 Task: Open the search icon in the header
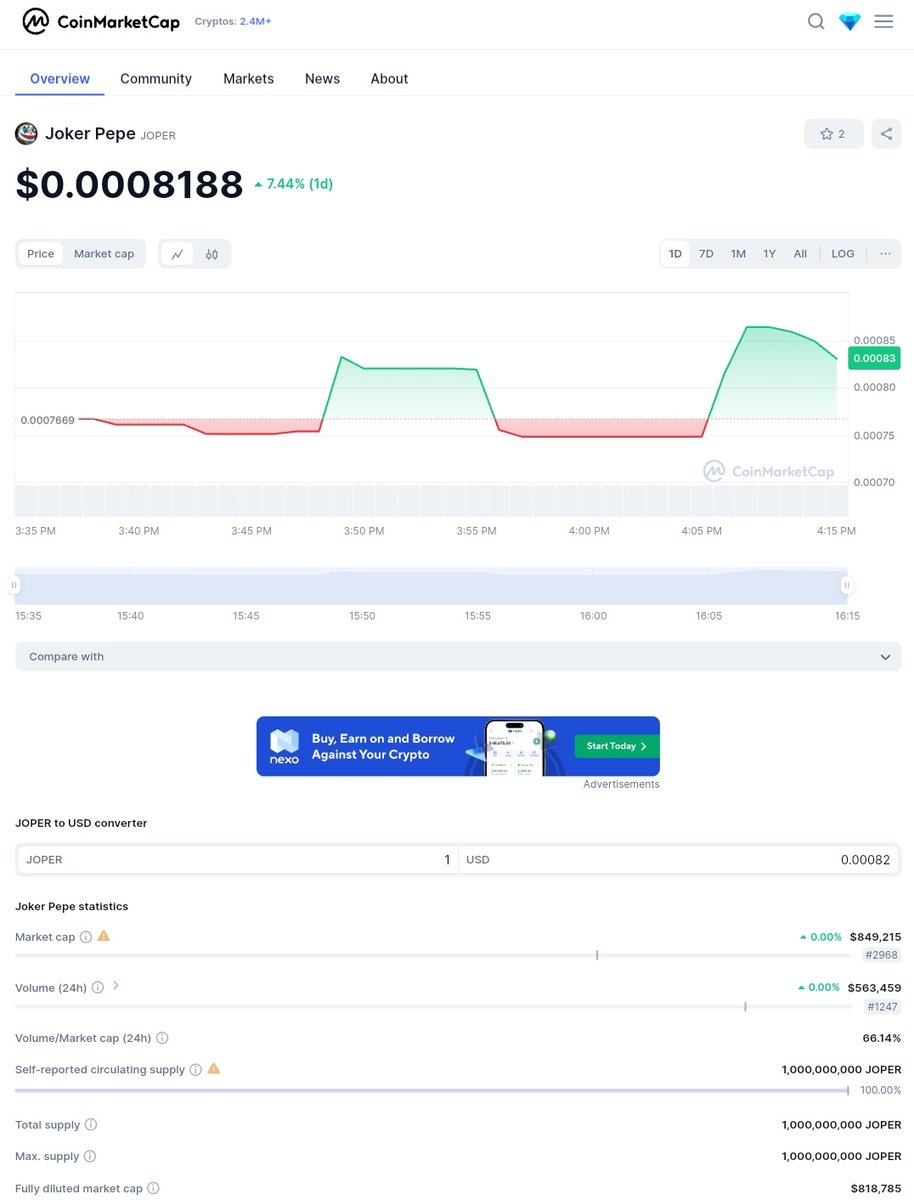pos(816,21)
